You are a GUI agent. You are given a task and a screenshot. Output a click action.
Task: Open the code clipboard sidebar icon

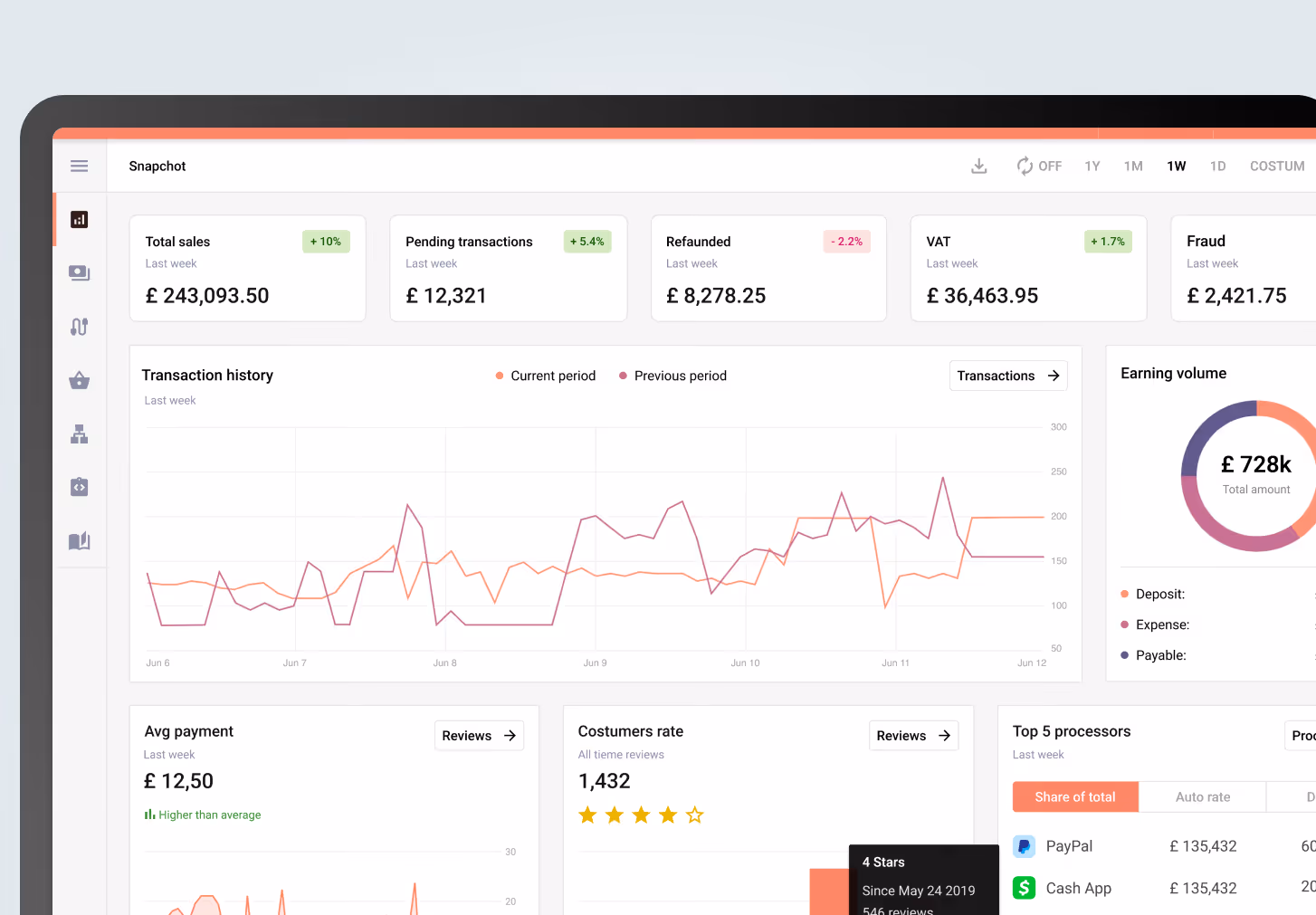pos(80,487)
